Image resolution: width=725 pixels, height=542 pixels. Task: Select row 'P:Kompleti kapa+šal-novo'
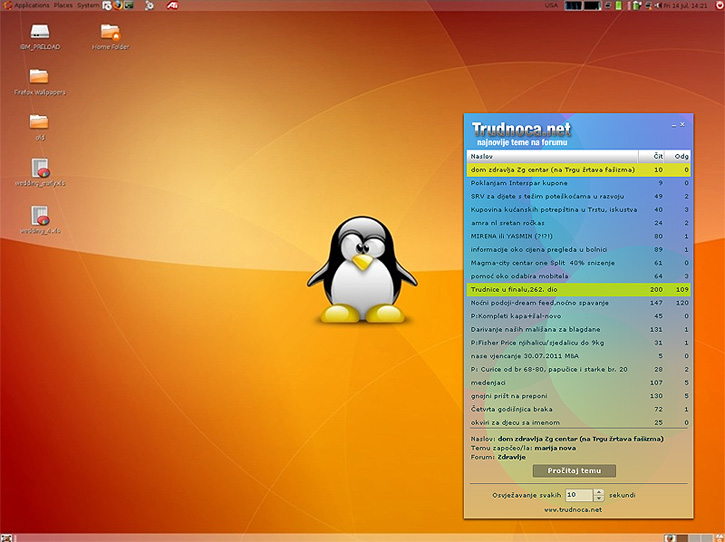[578, 316]
